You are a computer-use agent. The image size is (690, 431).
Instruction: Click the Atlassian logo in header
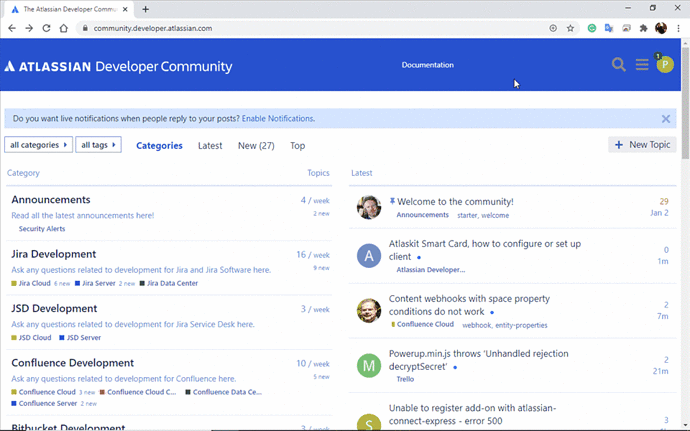(118, 66)
